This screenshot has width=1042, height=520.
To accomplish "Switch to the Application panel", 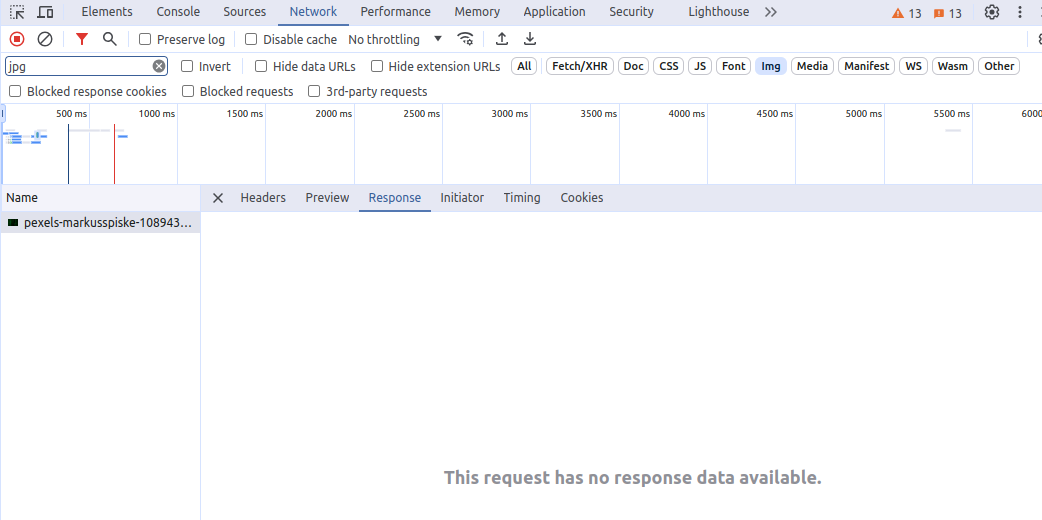I will (554, 12).
